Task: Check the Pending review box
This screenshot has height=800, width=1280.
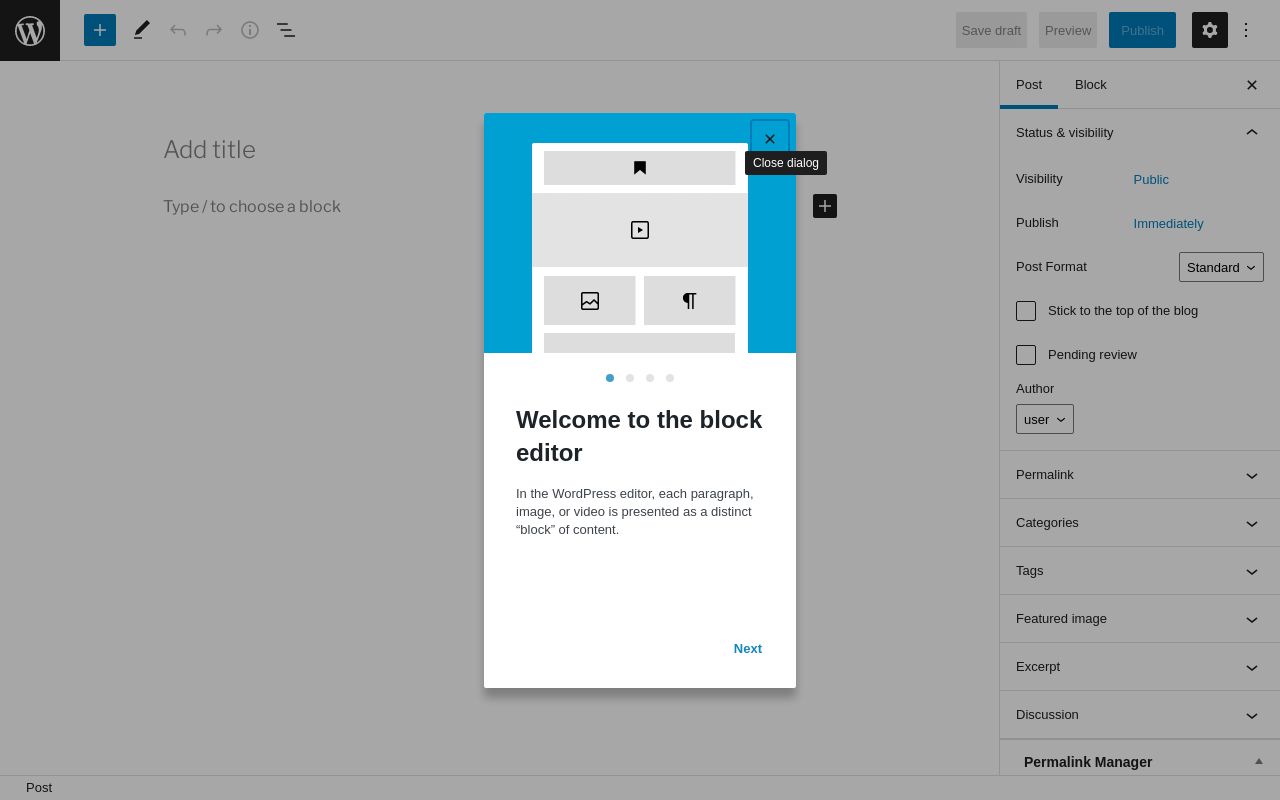Action: tap(1026, 355)
